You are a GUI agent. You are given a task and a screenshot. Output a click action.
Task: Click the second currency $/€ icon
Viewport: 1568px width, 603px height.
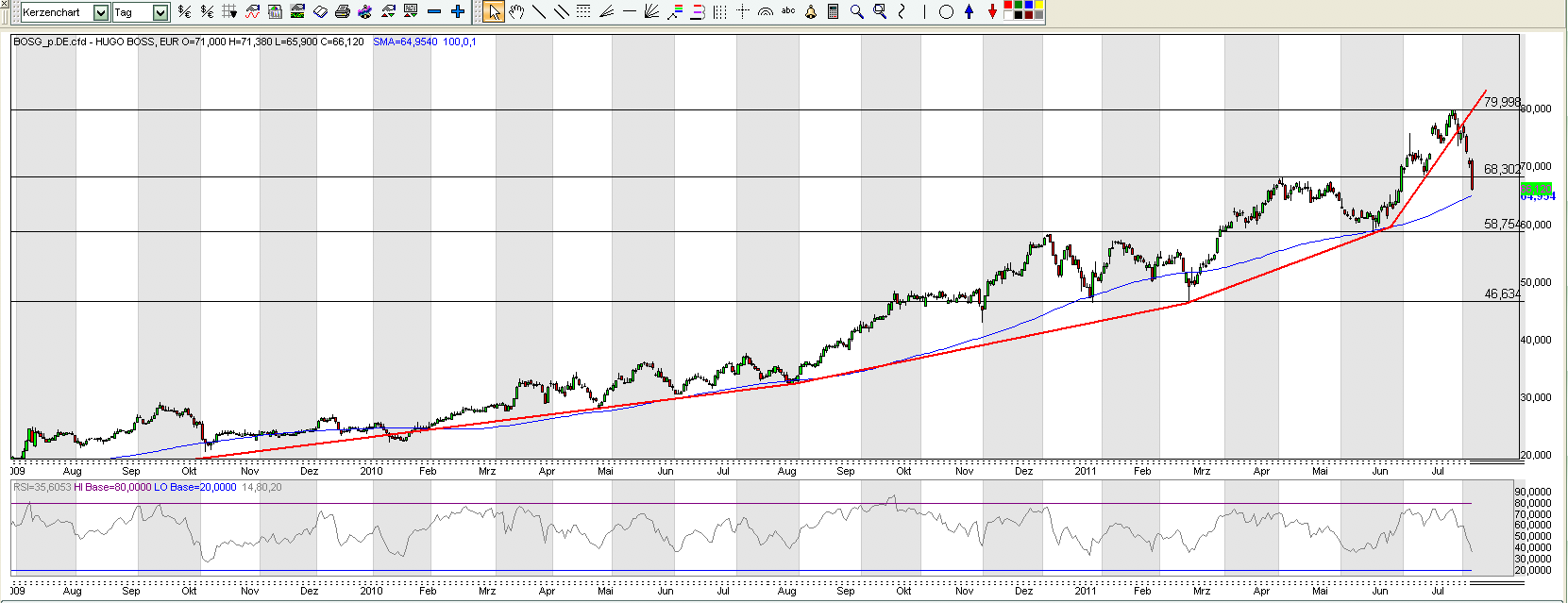[x=207, y=11]
